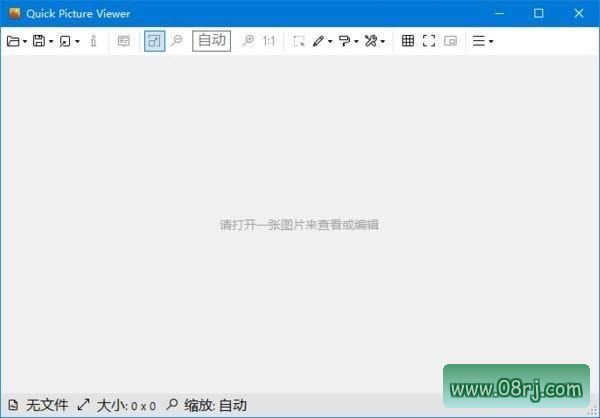Click the external open/share icon

65,41
